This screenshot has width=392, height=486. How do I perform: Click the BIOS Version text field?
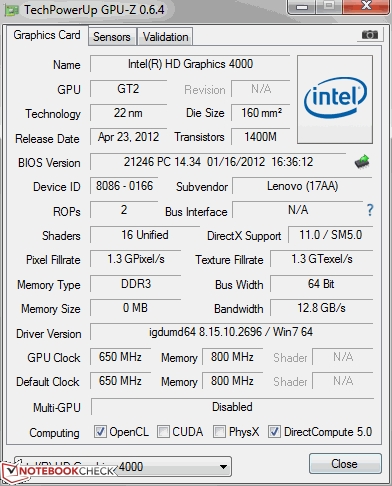pos(218,162)
